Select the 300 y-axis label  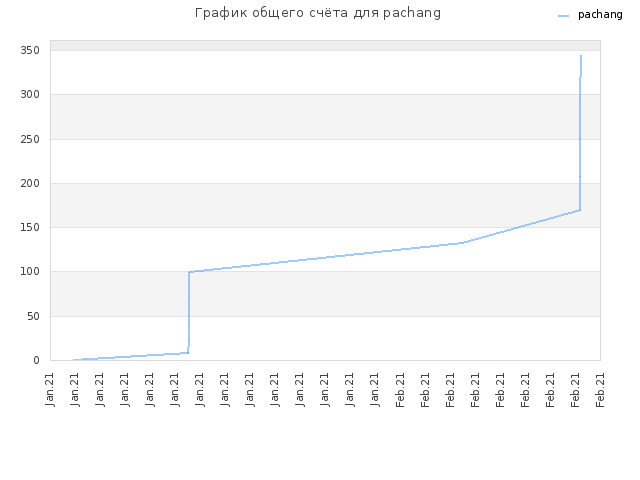[30, 95]
